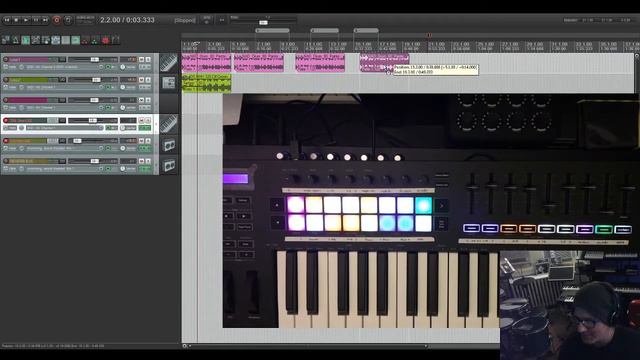Click the second region marker above the ruler
The width and height of the screenshot is (640, 360).
pos(324,31)
